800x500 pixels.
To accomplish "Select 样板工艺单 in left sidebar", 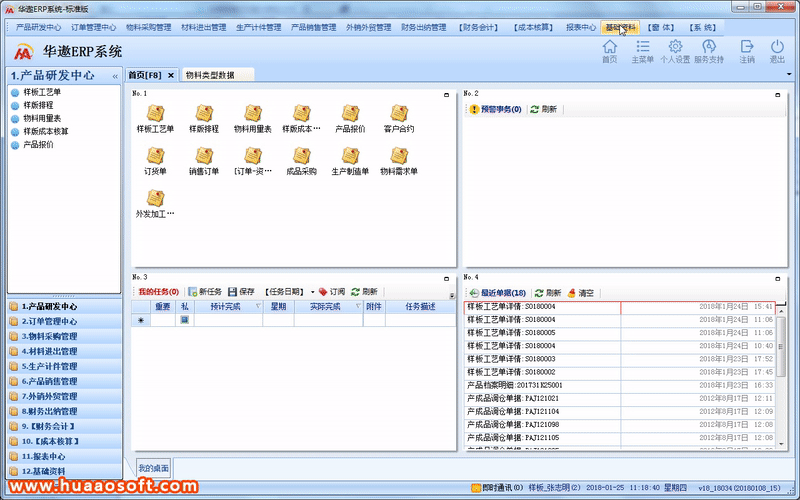I will 42,92.
